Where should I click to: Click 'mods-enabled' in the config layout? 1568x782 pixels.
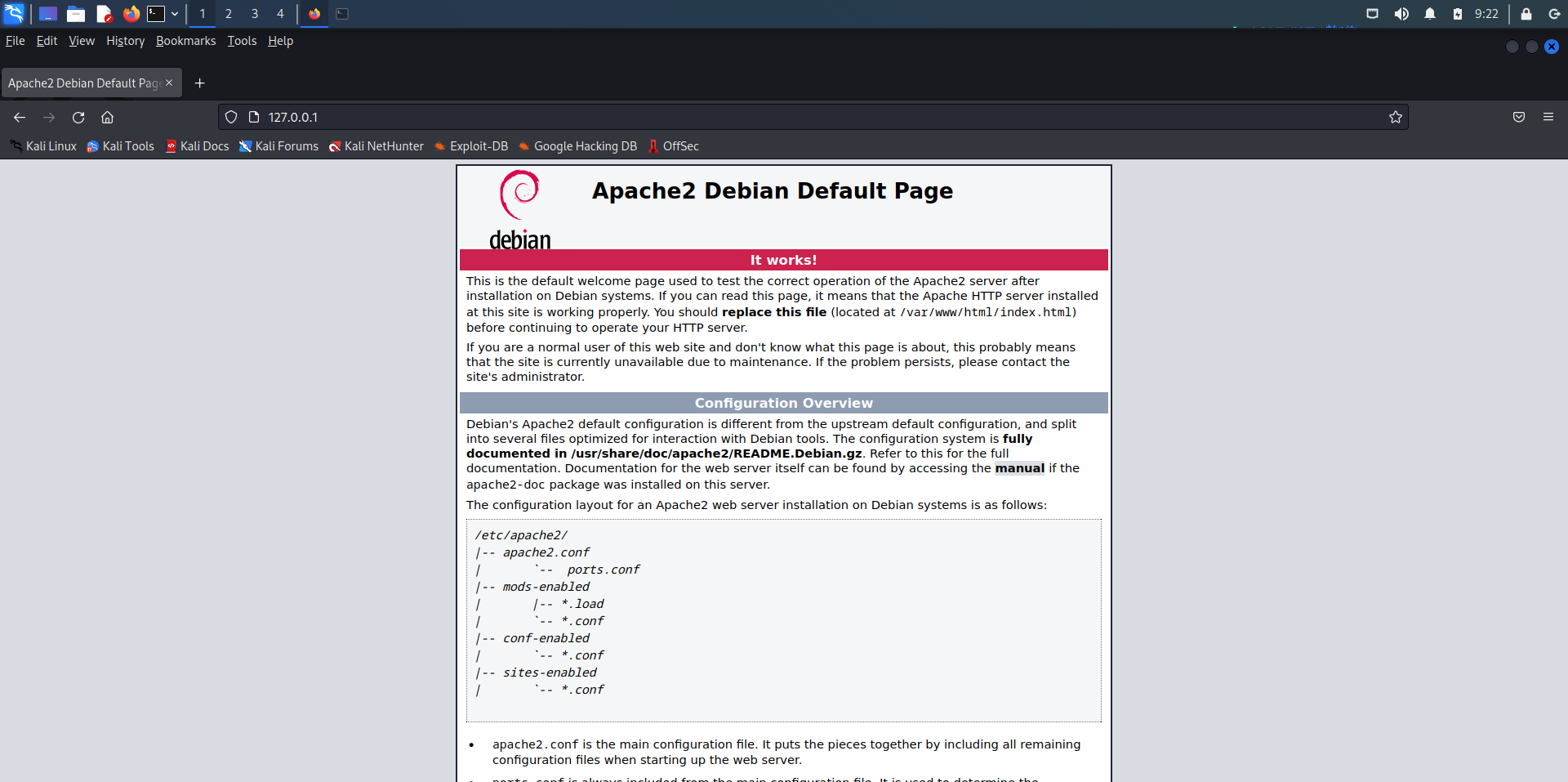[546, 587]
